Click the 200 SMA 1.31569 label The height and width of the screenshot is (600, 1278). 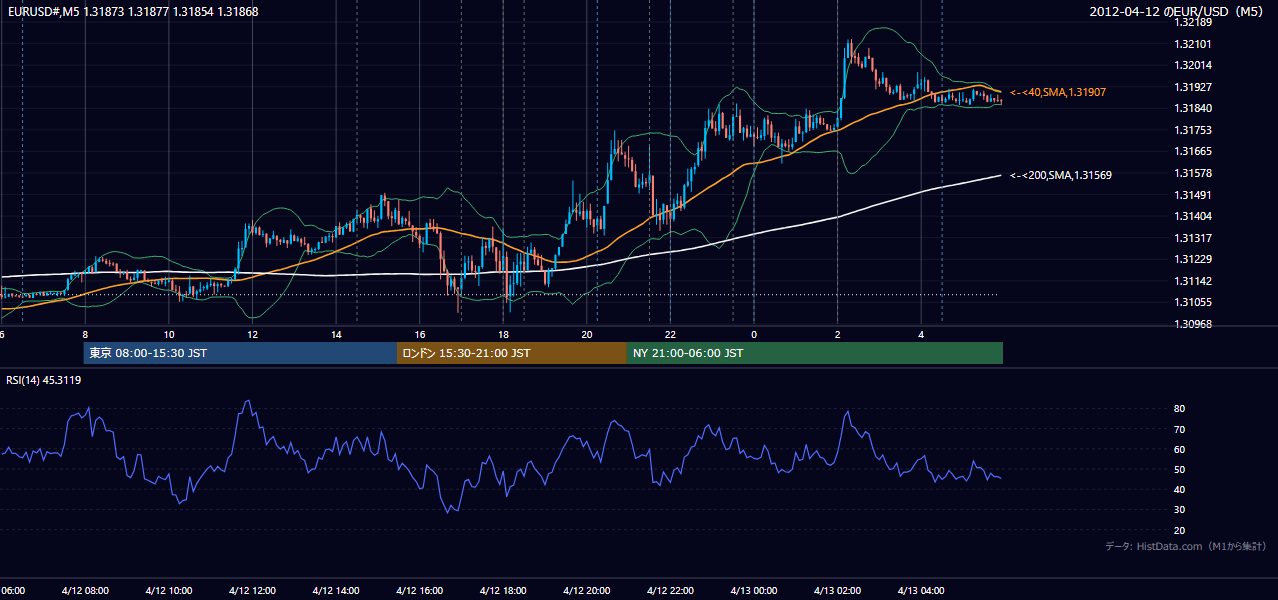pyautogui.click(x=1061, y=175)
